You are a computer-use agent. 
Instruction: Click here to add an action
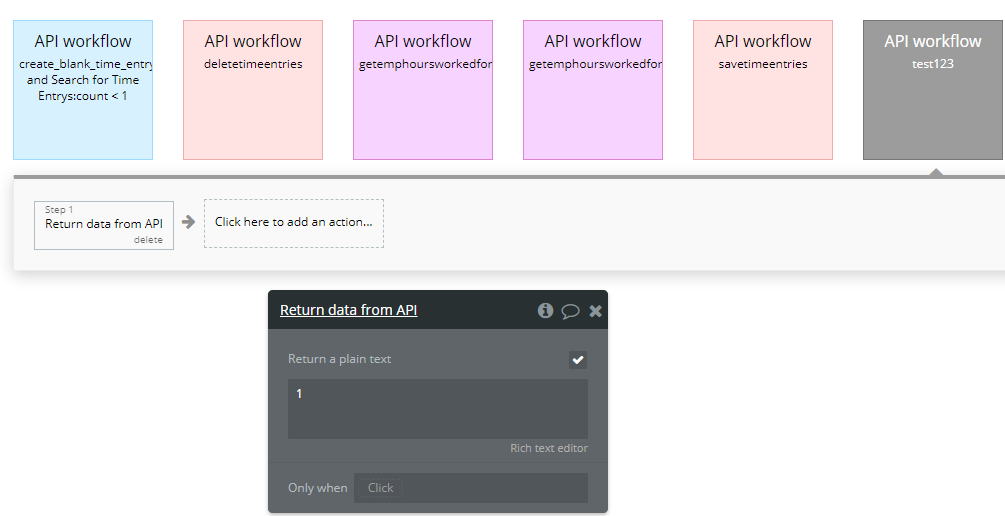293,222
